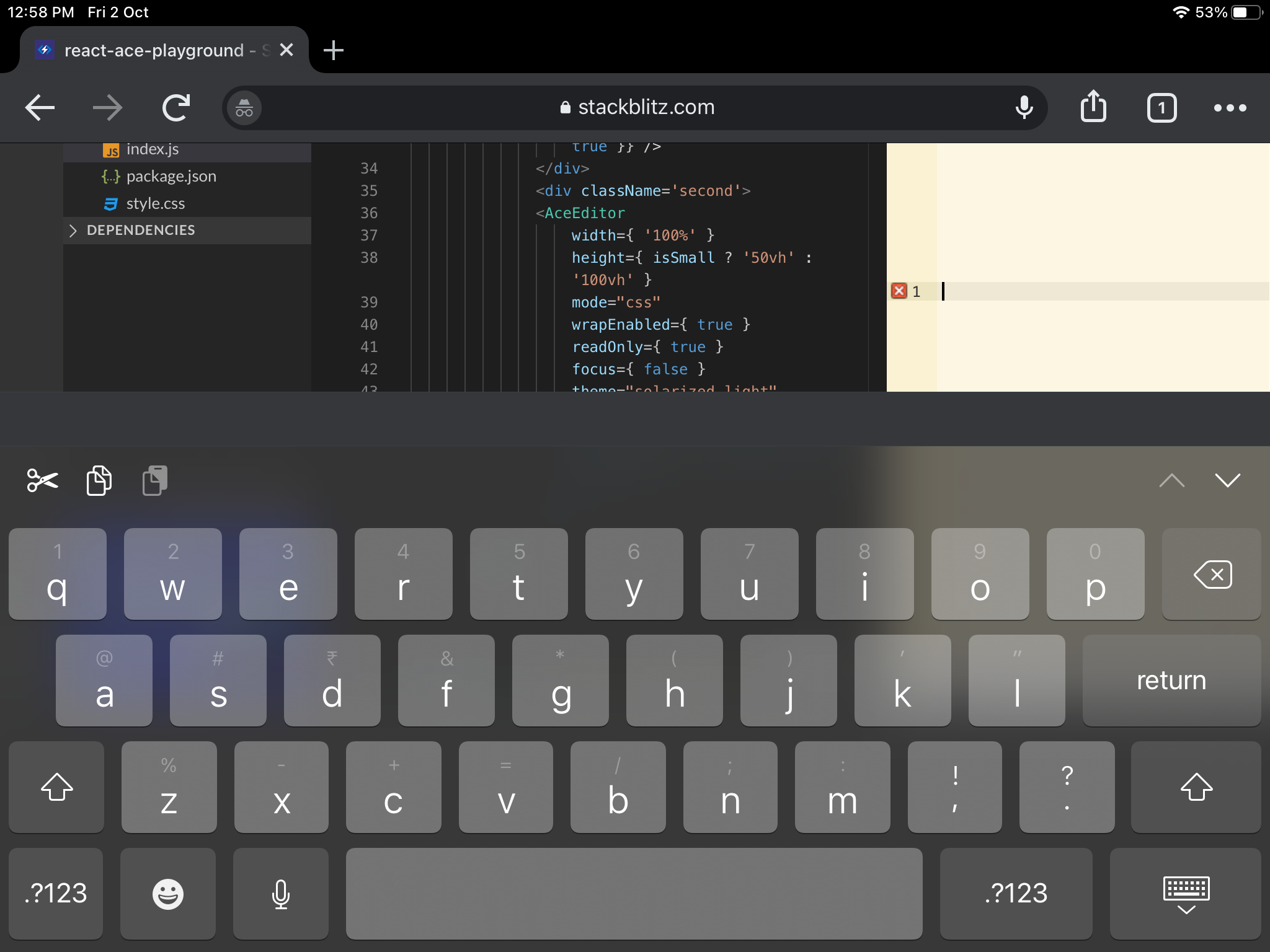This screenshot has height=952, width=1270.
Task: Activate voice search in the address bar
Action: [1023, 107]
